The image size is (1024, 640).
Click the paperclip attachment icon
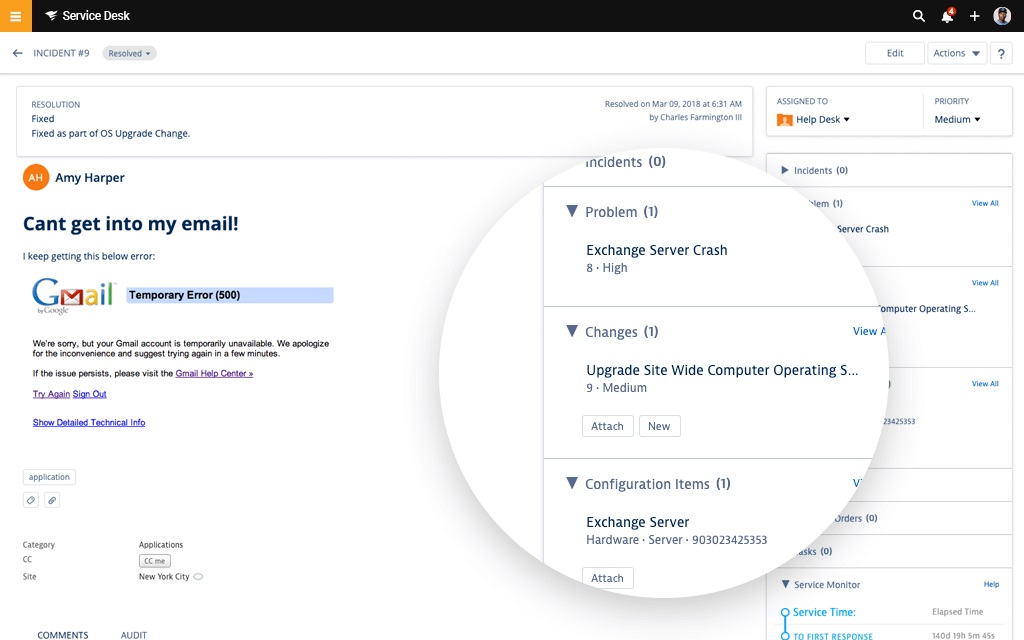pos(52,499)
